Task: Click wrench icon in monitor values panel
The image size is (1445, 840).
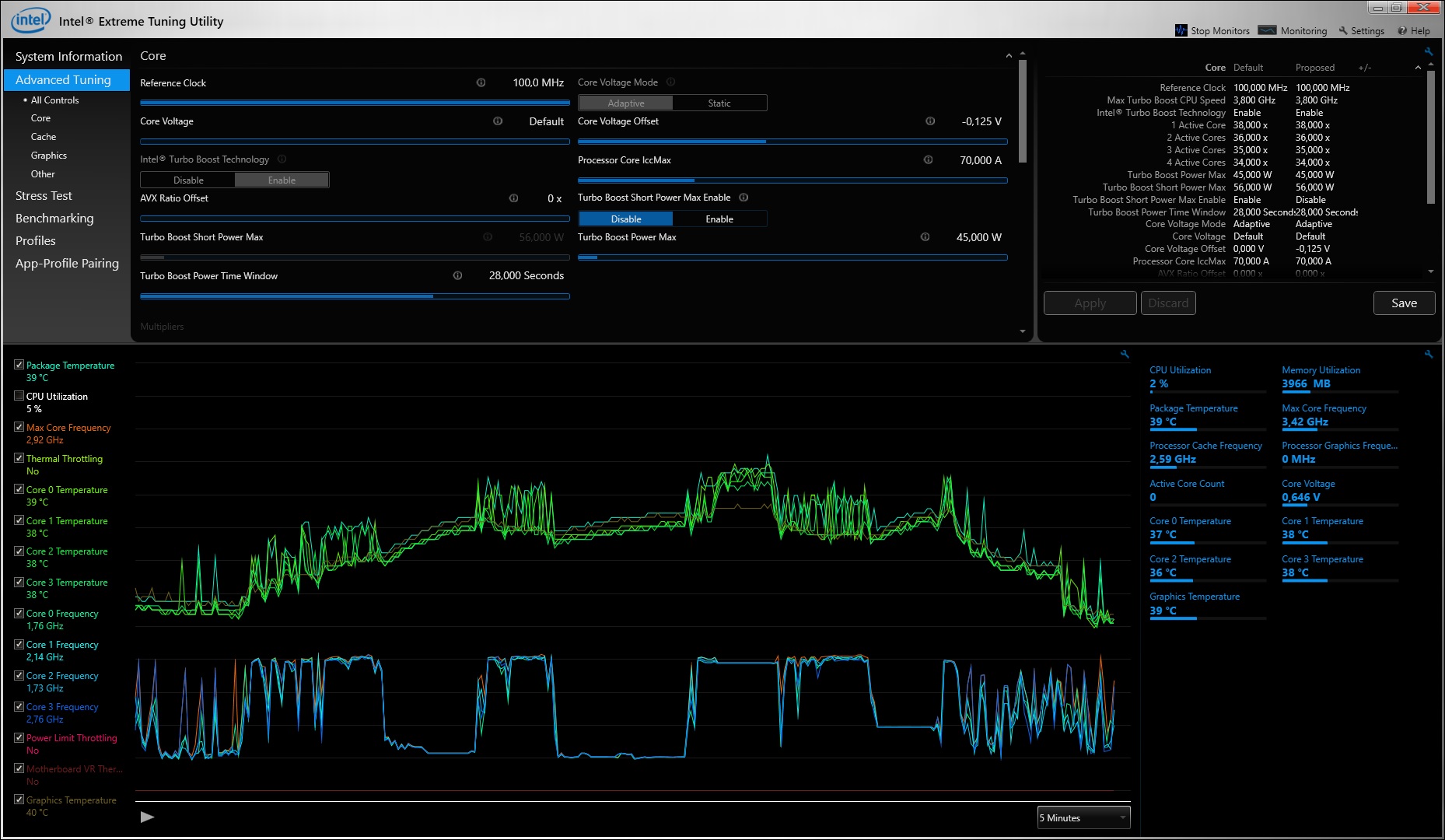Action: [1428, 354]
